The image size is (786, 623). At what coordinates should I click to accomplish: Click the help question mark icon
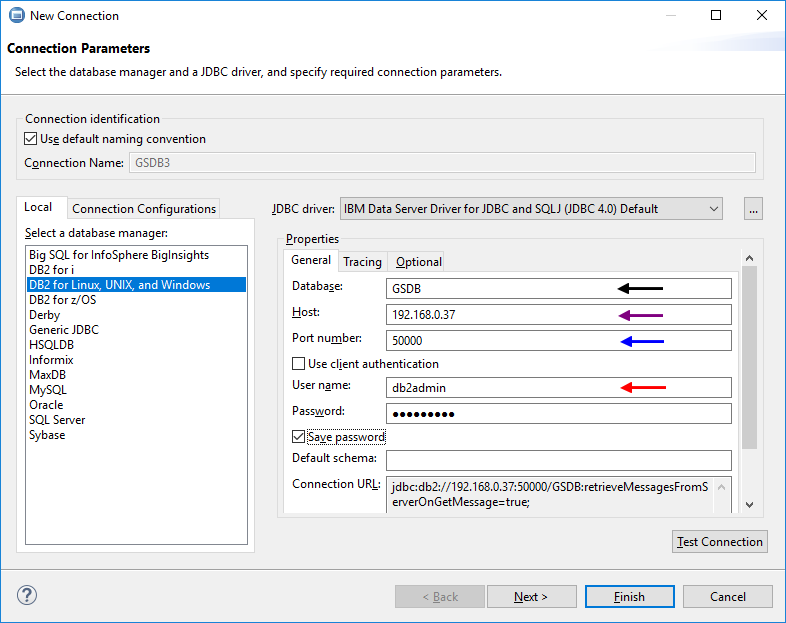pyautogui.click(x=27, y=596)
